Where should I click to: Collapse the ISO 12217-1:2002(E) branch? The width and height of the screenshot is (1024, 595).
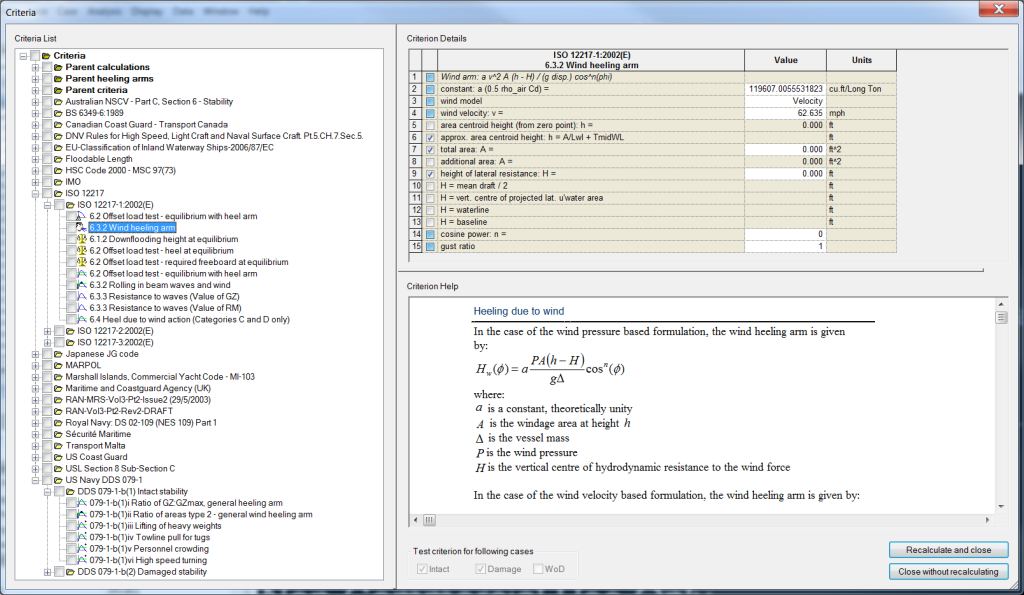(x=47, y=205)
